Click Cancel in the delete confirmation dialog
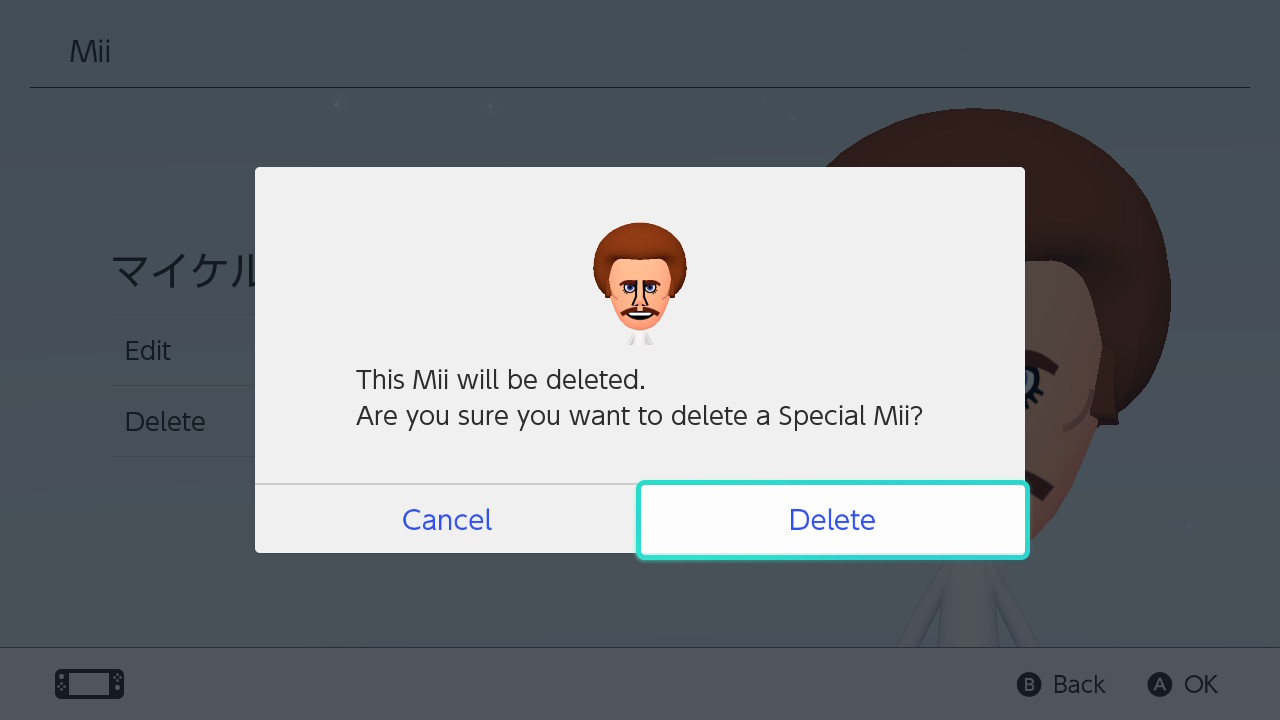Image resolution: width=1280 pixels, height=720 pixels. [446, 519]
